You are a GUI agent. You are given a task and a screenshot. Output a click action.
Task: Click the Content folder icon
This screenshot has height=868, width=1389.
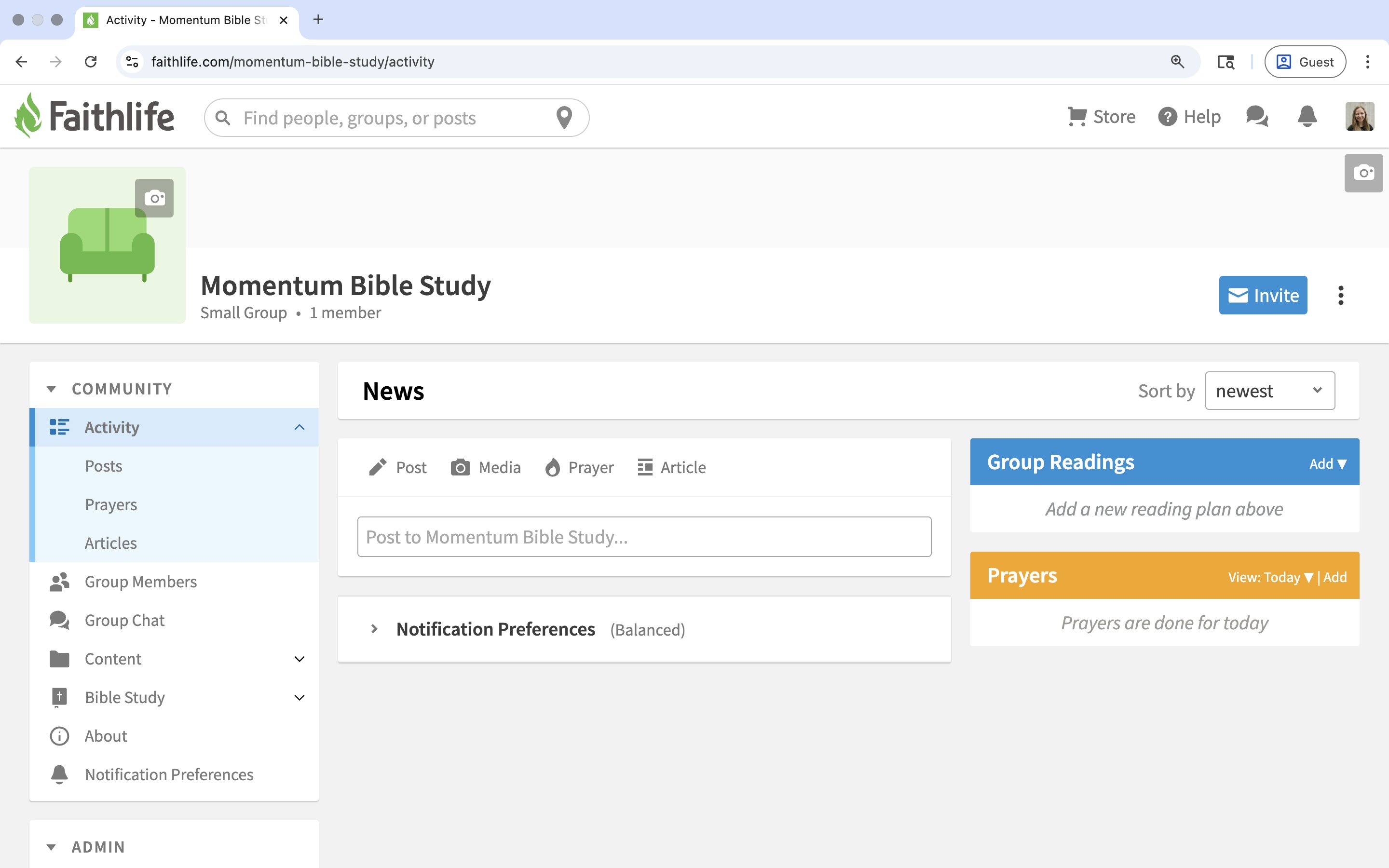click(x=59, y=658)
